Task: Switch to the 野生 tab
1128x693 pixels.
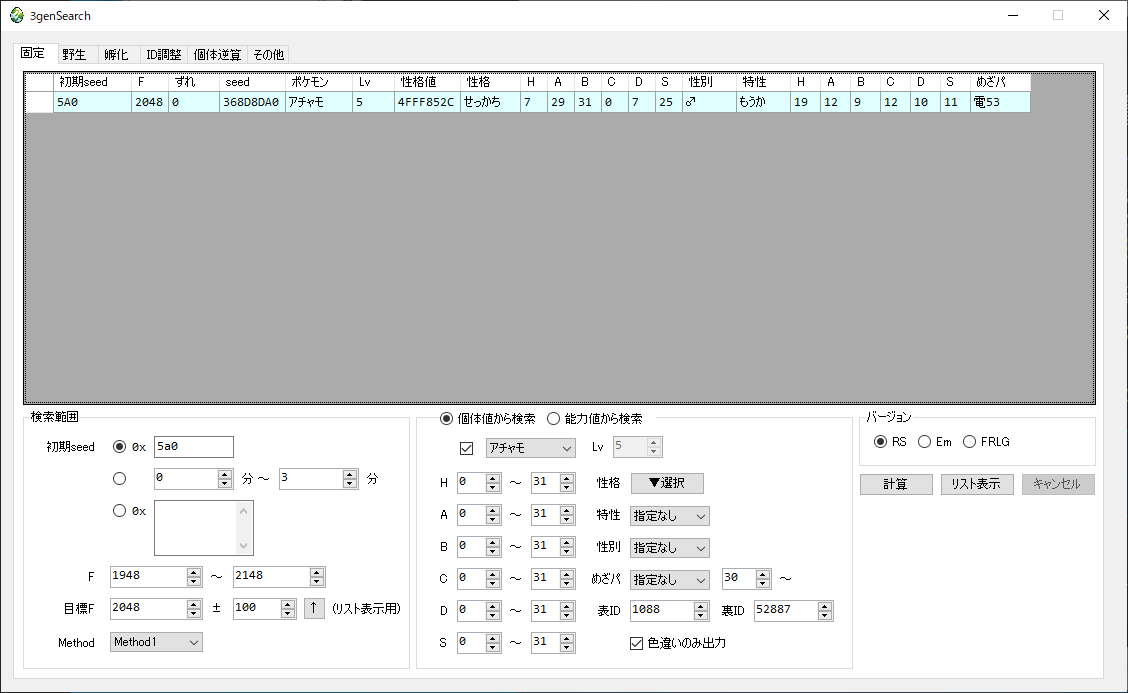Action: tap(73, 55)
